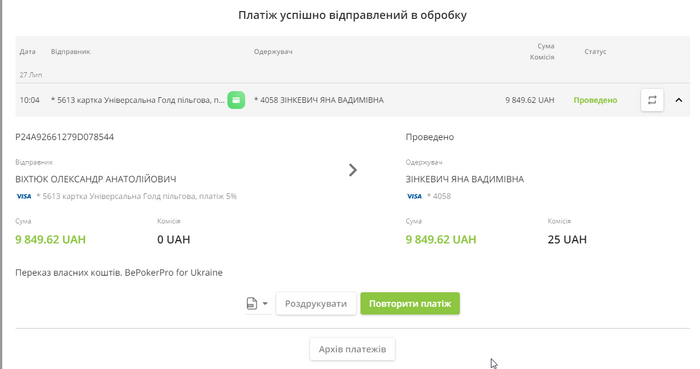Collapse the payment details chevron

click(x=679, y=100)
